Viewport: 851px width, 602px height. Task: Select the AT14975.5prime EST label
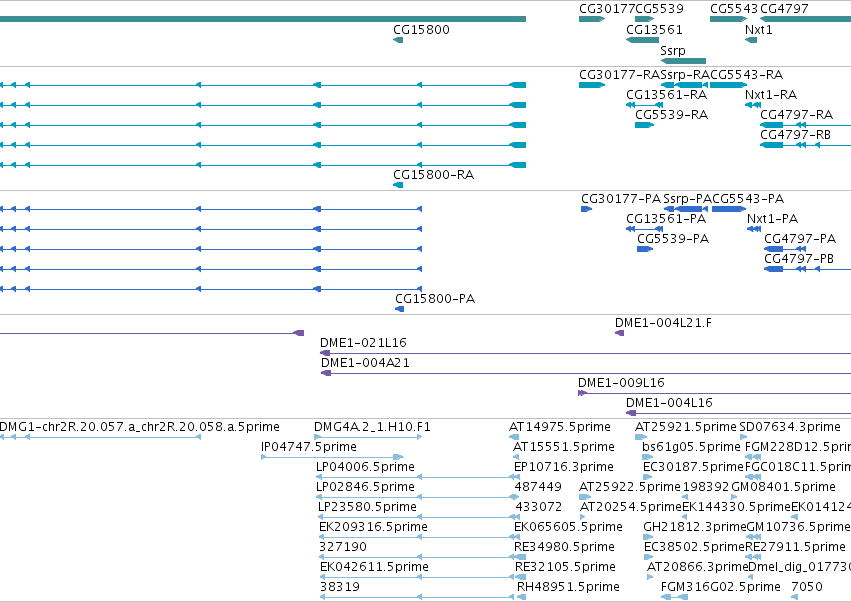[560, 427]
